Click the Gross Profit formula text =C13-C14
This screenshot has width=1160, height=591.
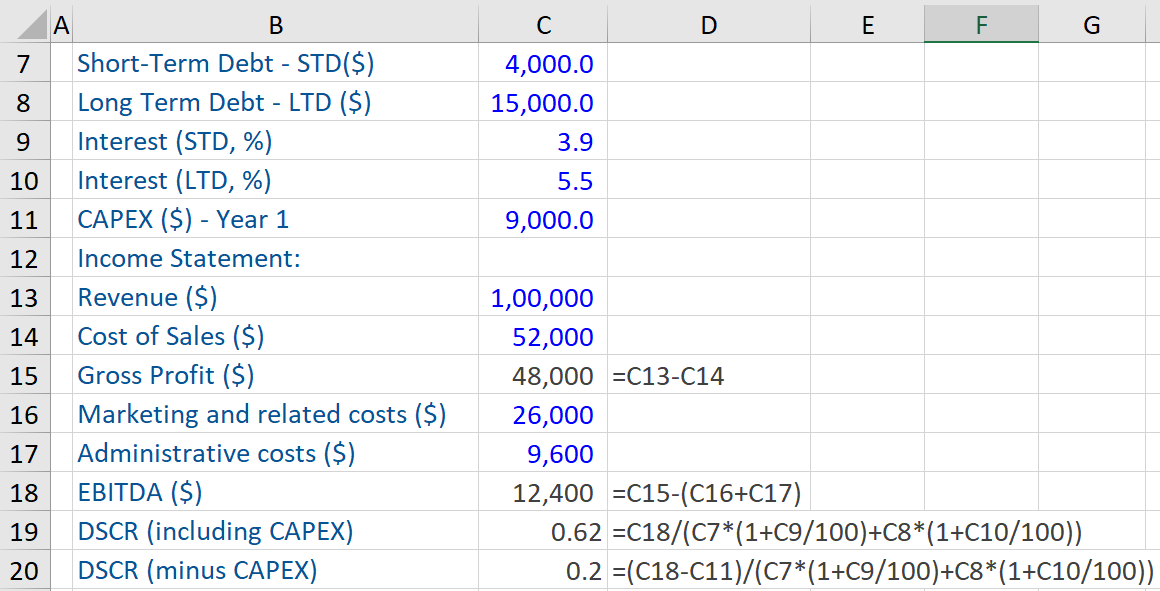[668, 376]
